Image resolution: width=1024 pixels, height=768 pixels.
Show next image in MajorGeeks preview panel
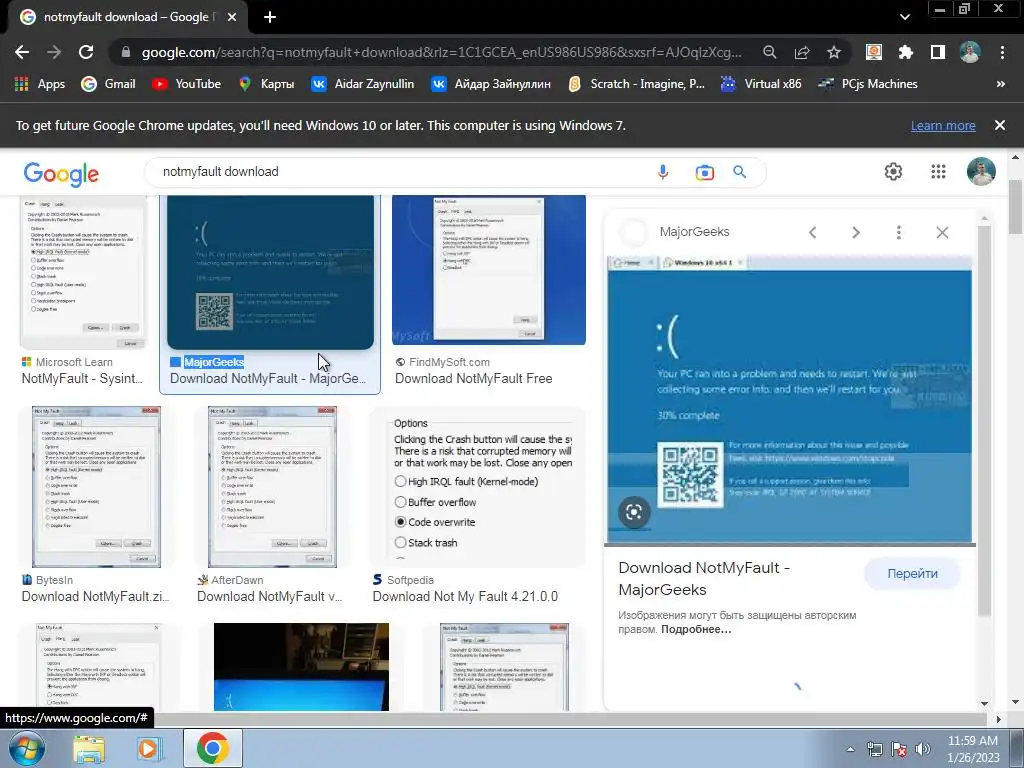(856, 232)
